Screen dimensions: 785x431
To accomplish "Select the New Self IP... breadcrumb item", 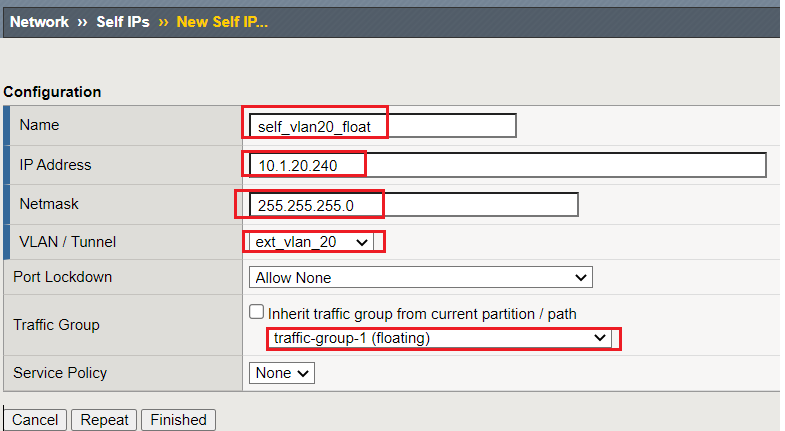I will [x=222, y=22].
